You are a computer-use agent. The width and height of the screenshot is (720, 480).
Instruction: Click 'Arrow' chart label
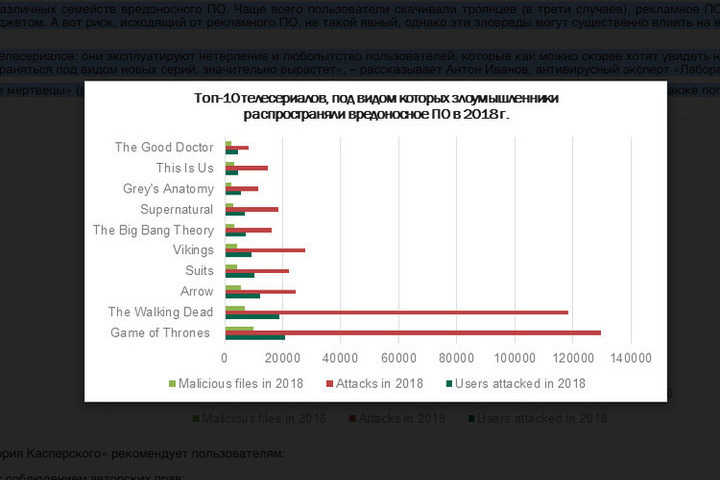click(197, 291)
